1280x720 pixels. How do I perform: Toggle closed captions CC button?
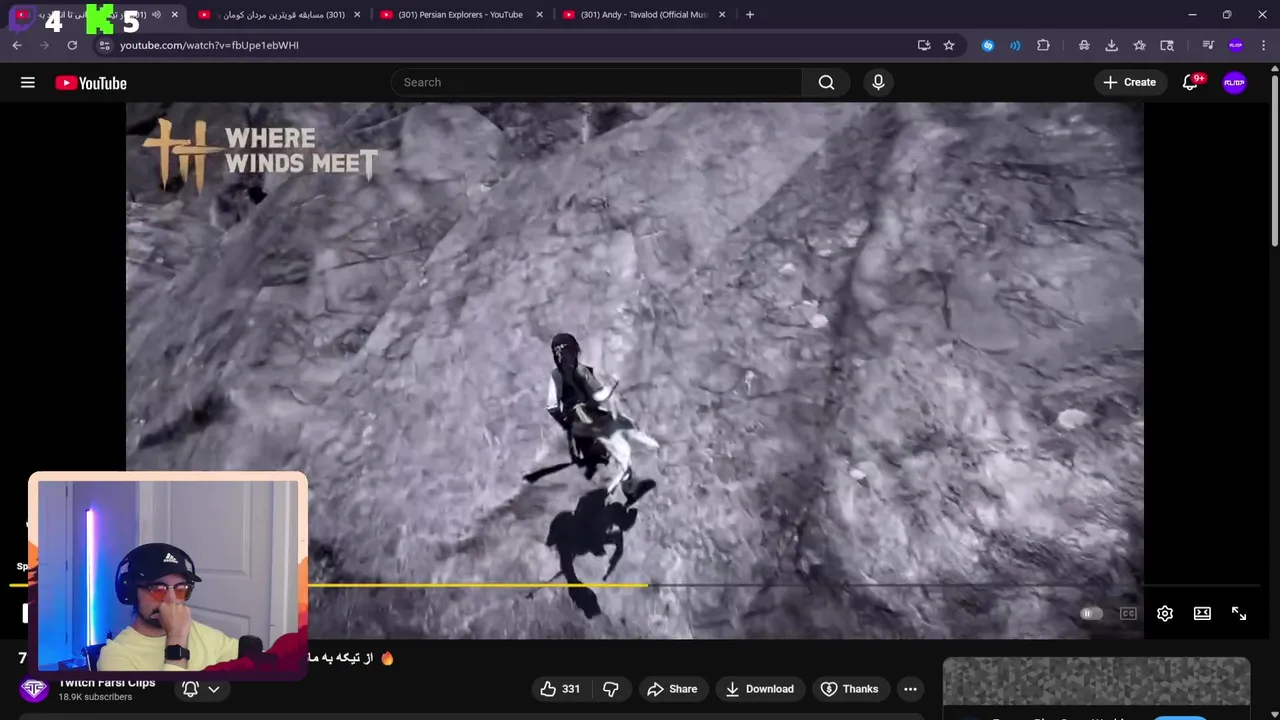coord(1128,614)
